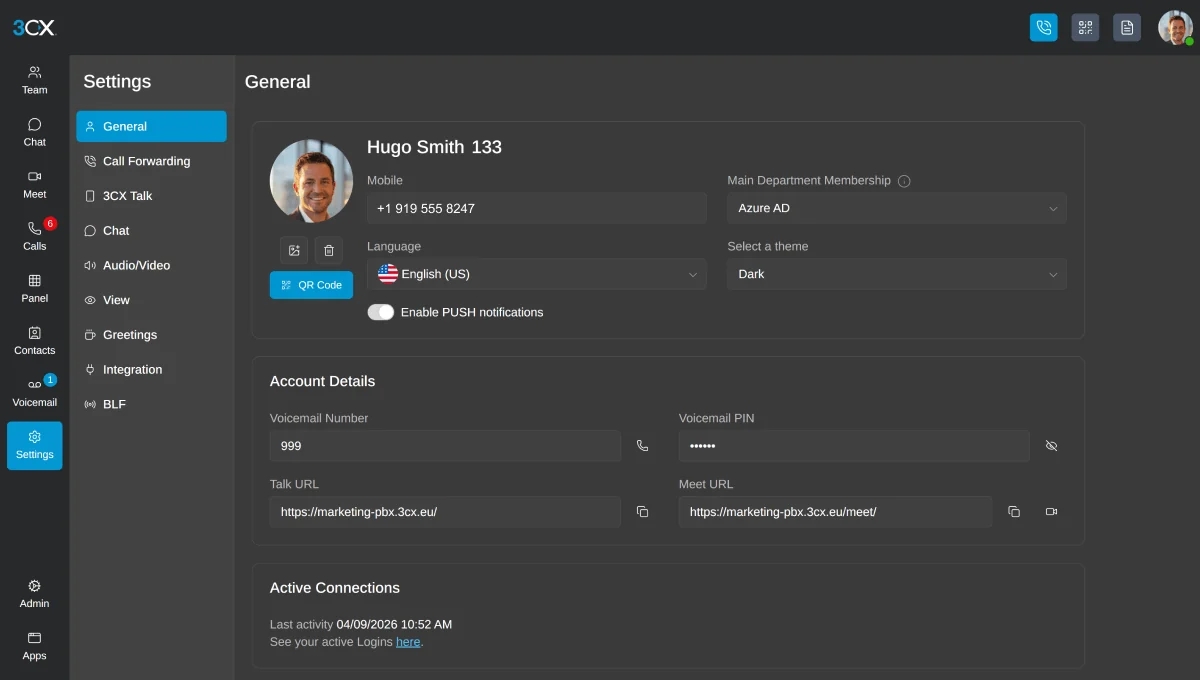Image resolution: width=1200 pixels, height=680 pixels.
Task: Open the Language dropdown
Action: [x=537, y=274]
